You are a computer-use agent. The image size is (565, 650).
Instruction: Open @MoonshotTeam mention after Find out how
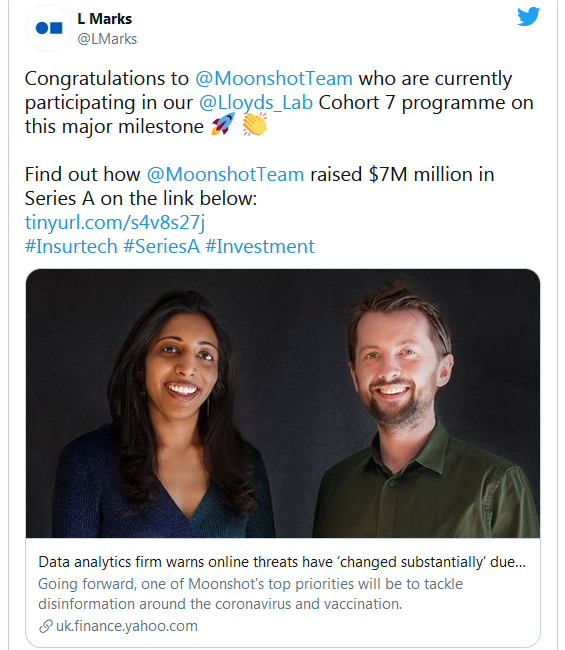coord(225,175)
